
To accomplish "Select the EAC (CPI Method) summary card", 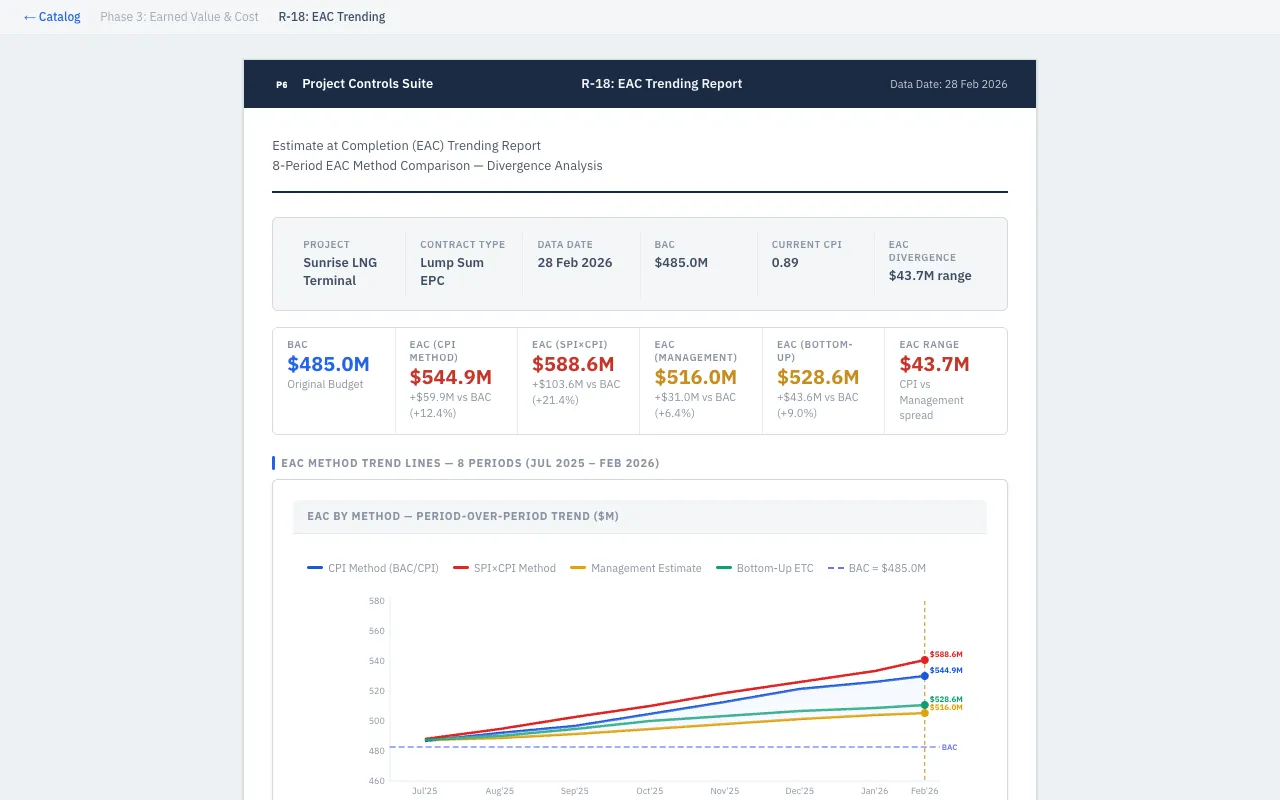I will coord(456,381).
